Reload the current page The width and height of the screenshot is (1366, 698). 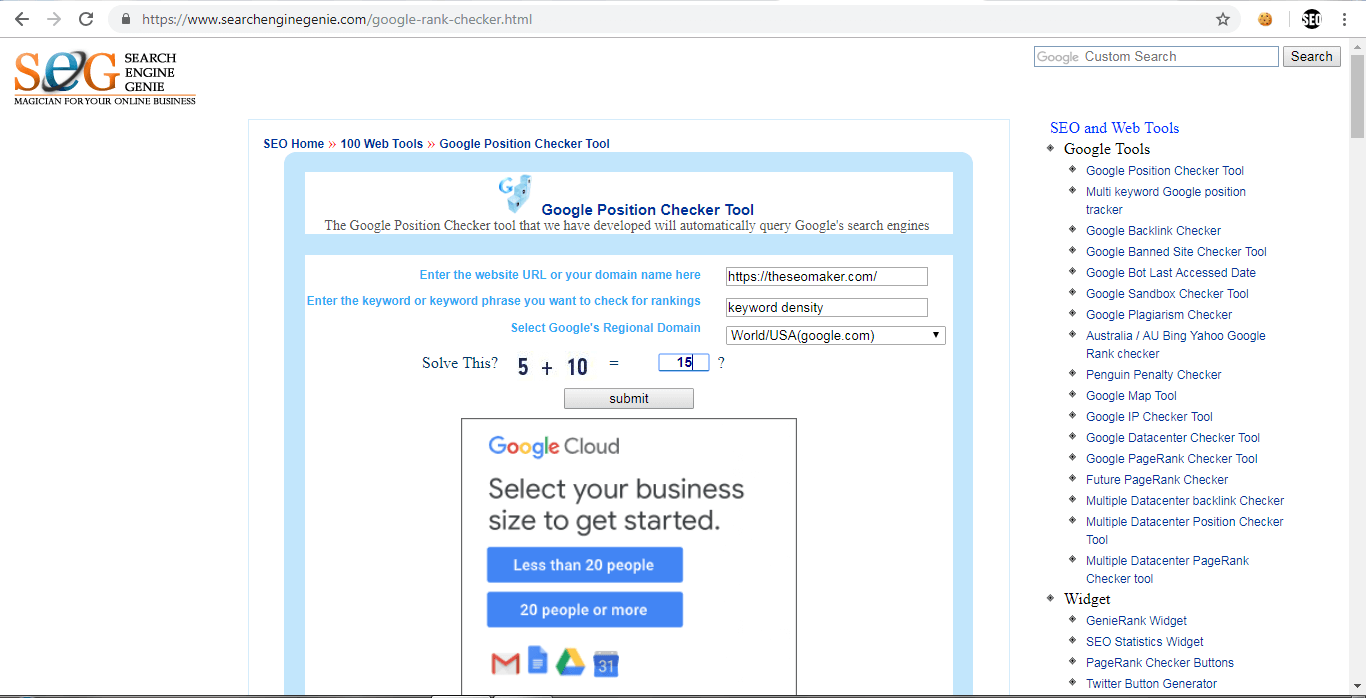(x=86, y=19)
